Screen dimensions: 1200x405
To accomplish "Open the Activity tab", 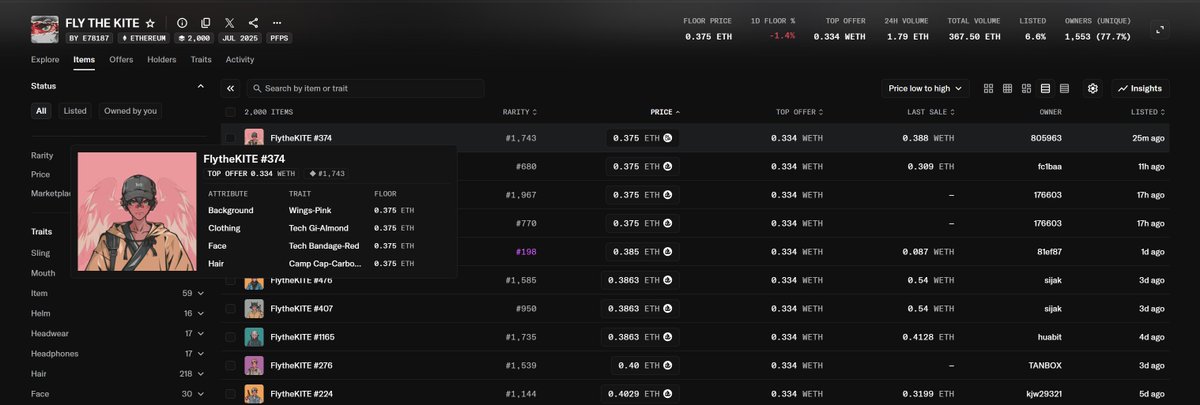I will tap(240, 60).
